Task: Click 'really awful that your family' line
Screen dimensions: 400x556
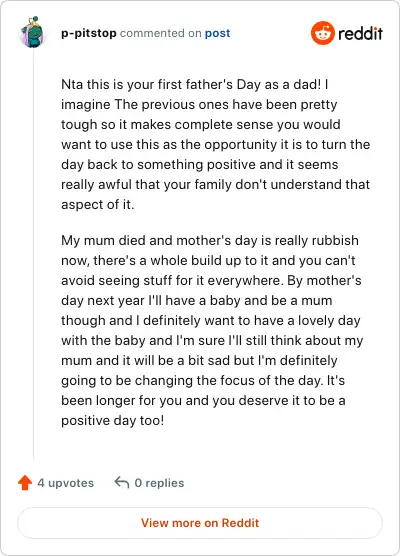Action: click(215, 184)
